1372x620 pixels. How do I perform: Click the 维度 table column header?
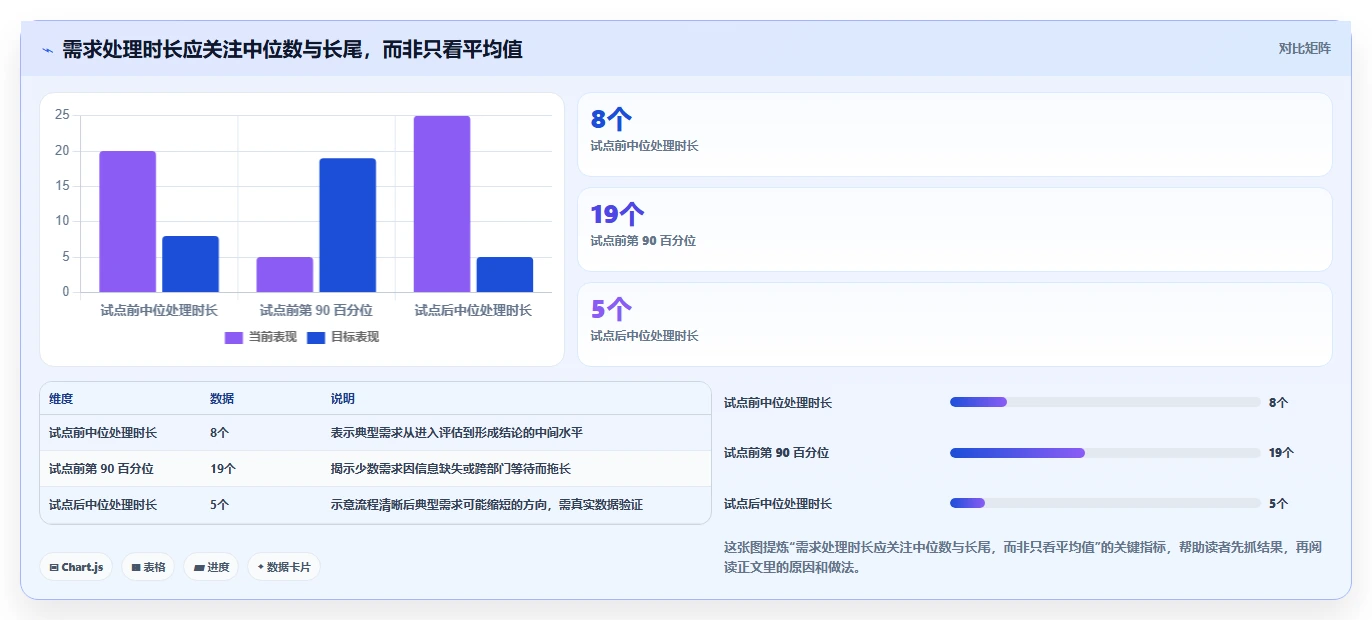point(61,399)
